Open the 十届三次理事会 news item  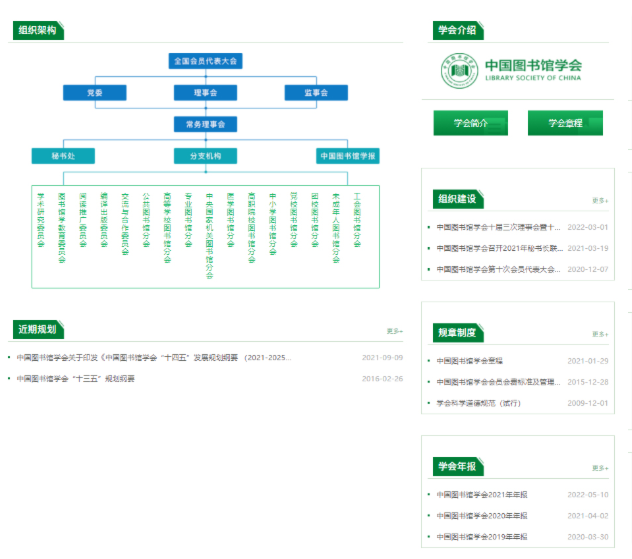[x=498, y=227]
